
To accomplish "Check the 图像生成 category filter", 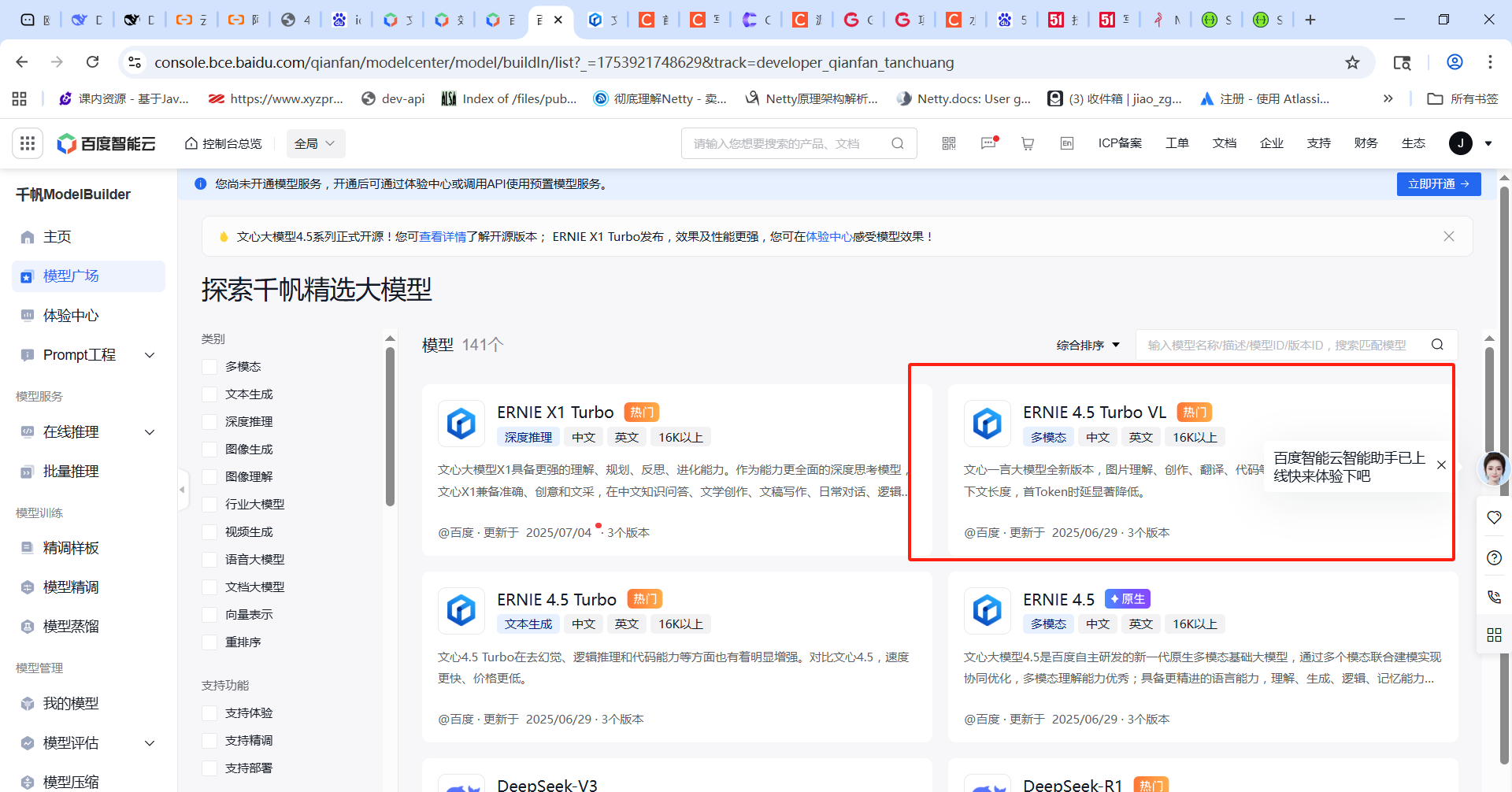I will (209, 450).
